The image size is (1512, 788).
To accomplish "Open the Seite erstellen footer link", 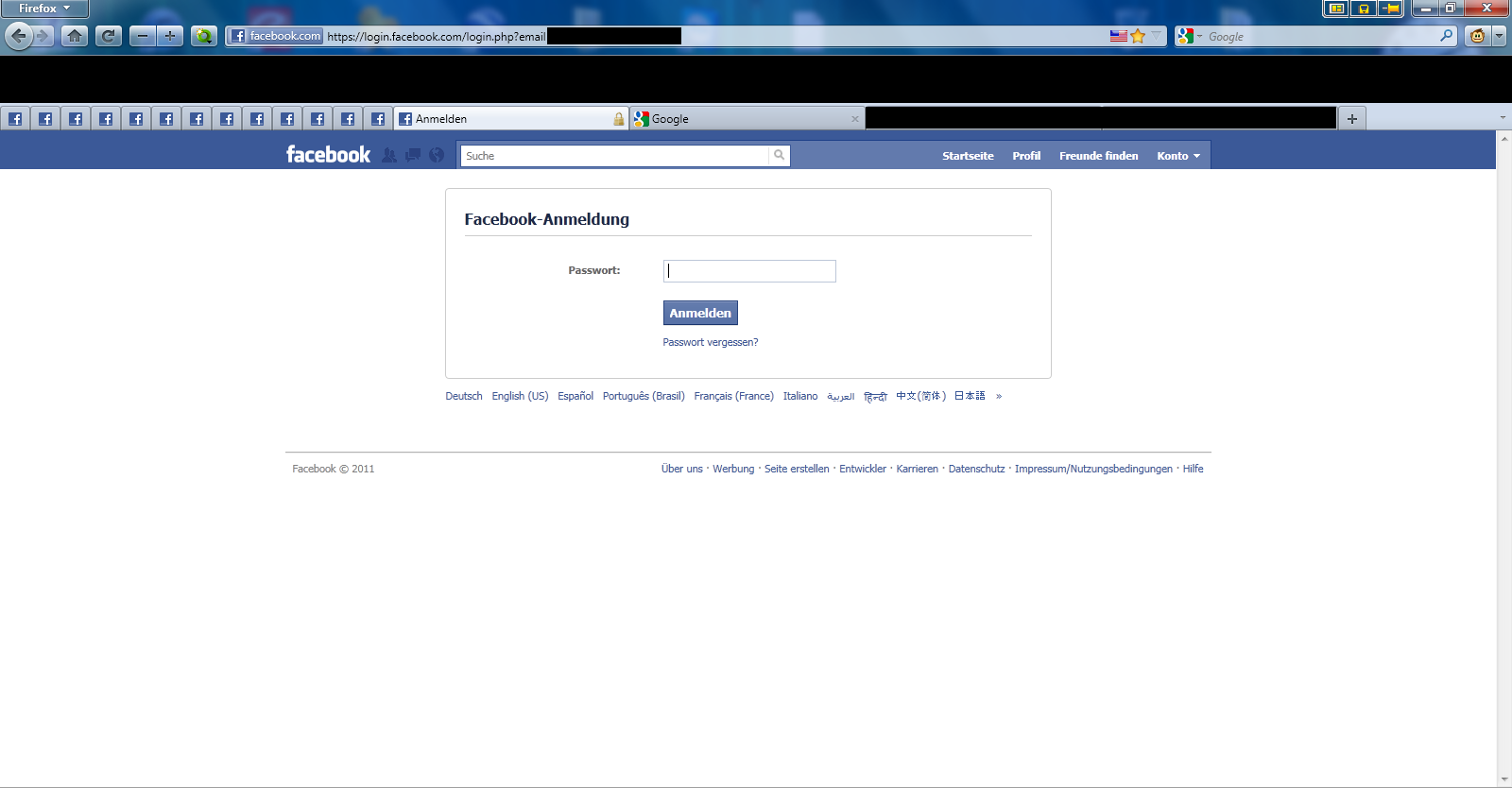I will 797,469.
